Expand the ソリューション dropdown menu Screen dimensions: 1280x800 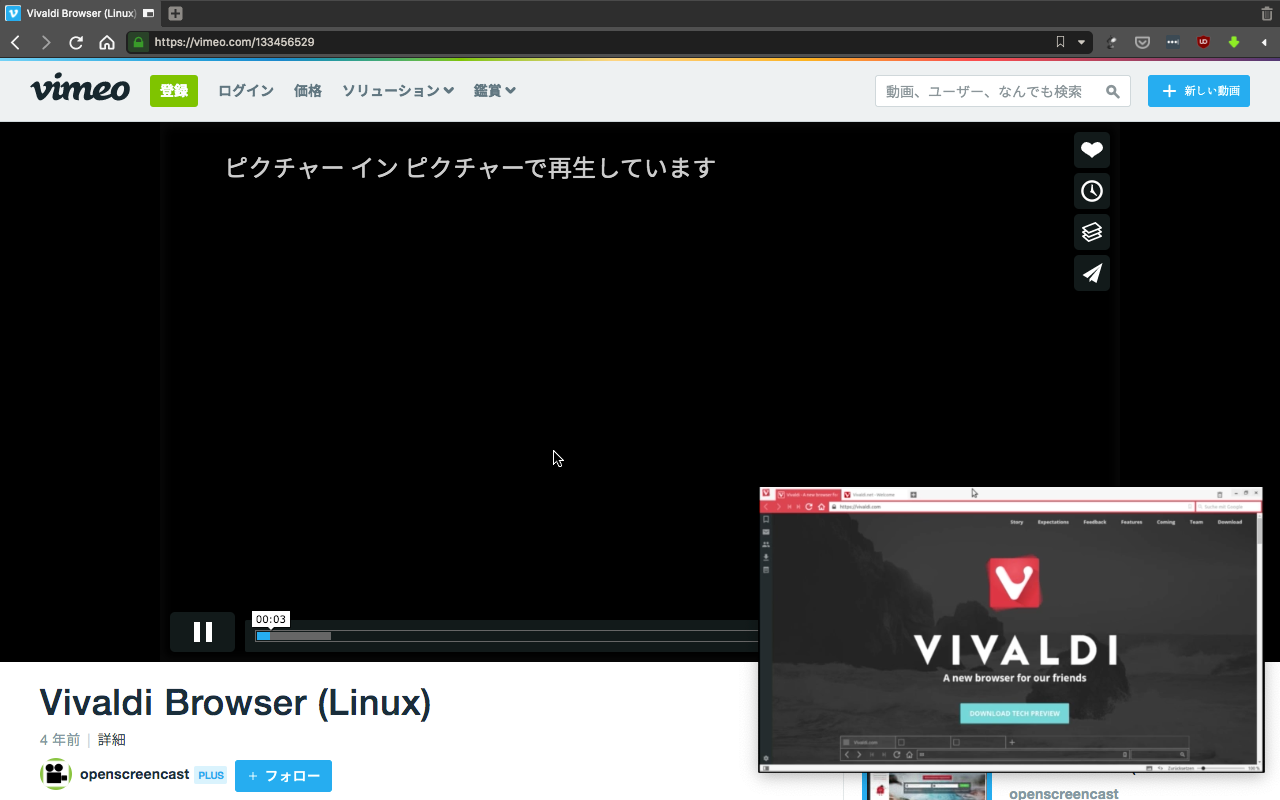click(x=398, y=90)
